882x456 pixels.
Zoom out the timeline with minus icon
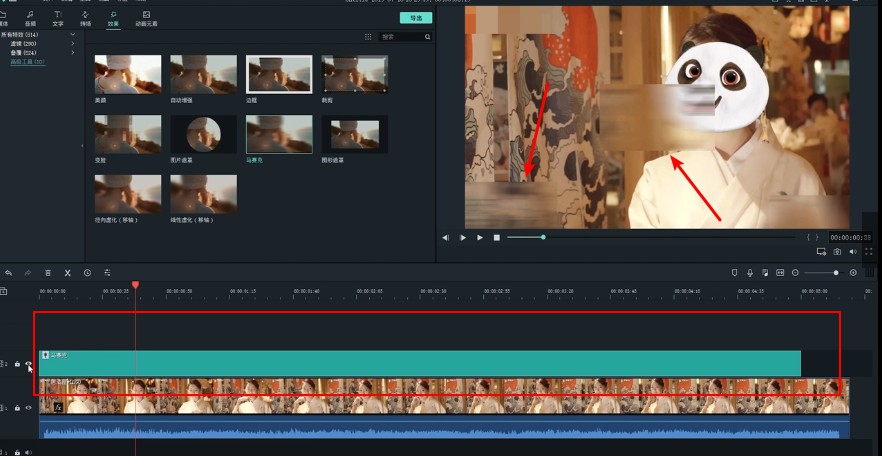coord(795,273)
